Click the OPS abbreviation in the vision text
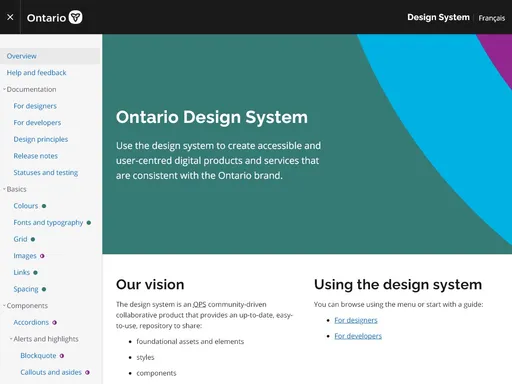Screen dimensions: 512x384 [x=199, y=304]
